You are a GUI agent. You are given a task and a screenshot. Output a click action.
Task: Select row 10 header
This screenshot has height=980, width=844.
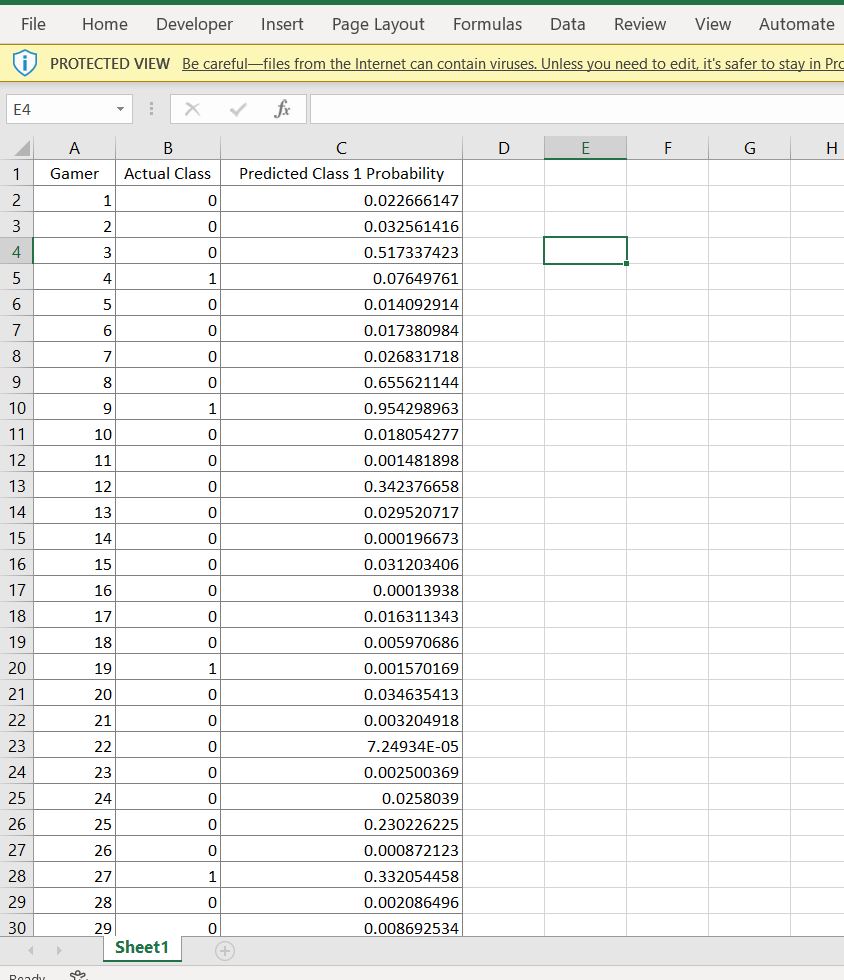coord(15,408)
